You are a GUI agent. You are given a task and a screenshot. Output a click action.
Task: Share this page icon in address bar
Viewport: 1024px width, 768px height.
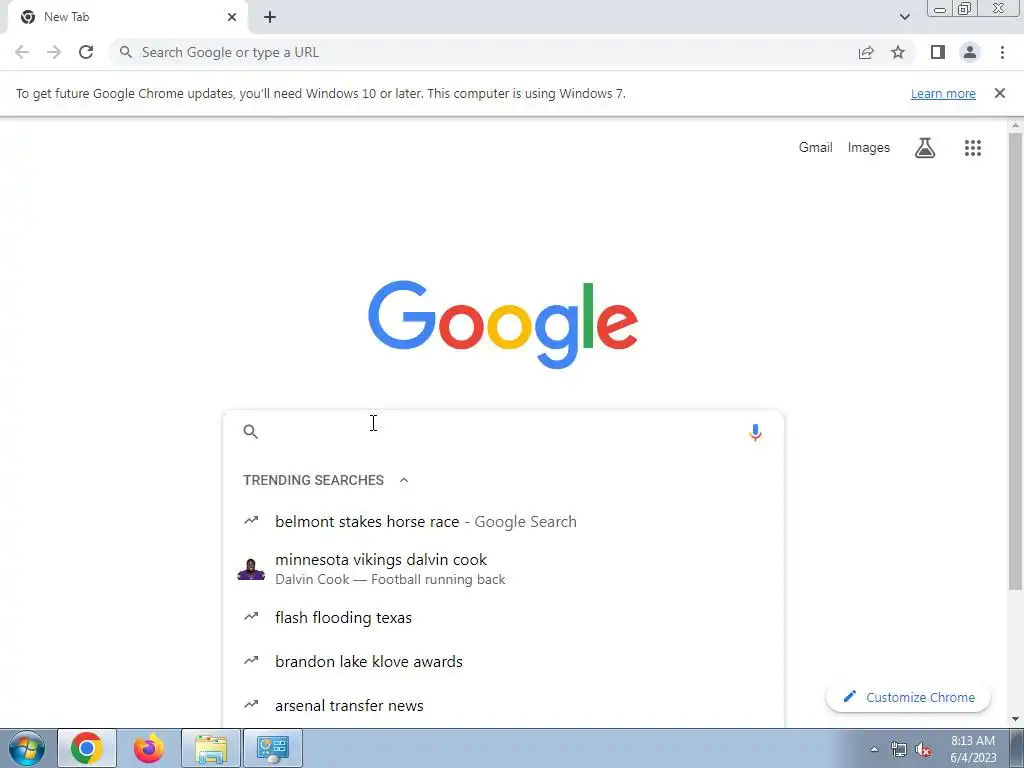[866, 52]
